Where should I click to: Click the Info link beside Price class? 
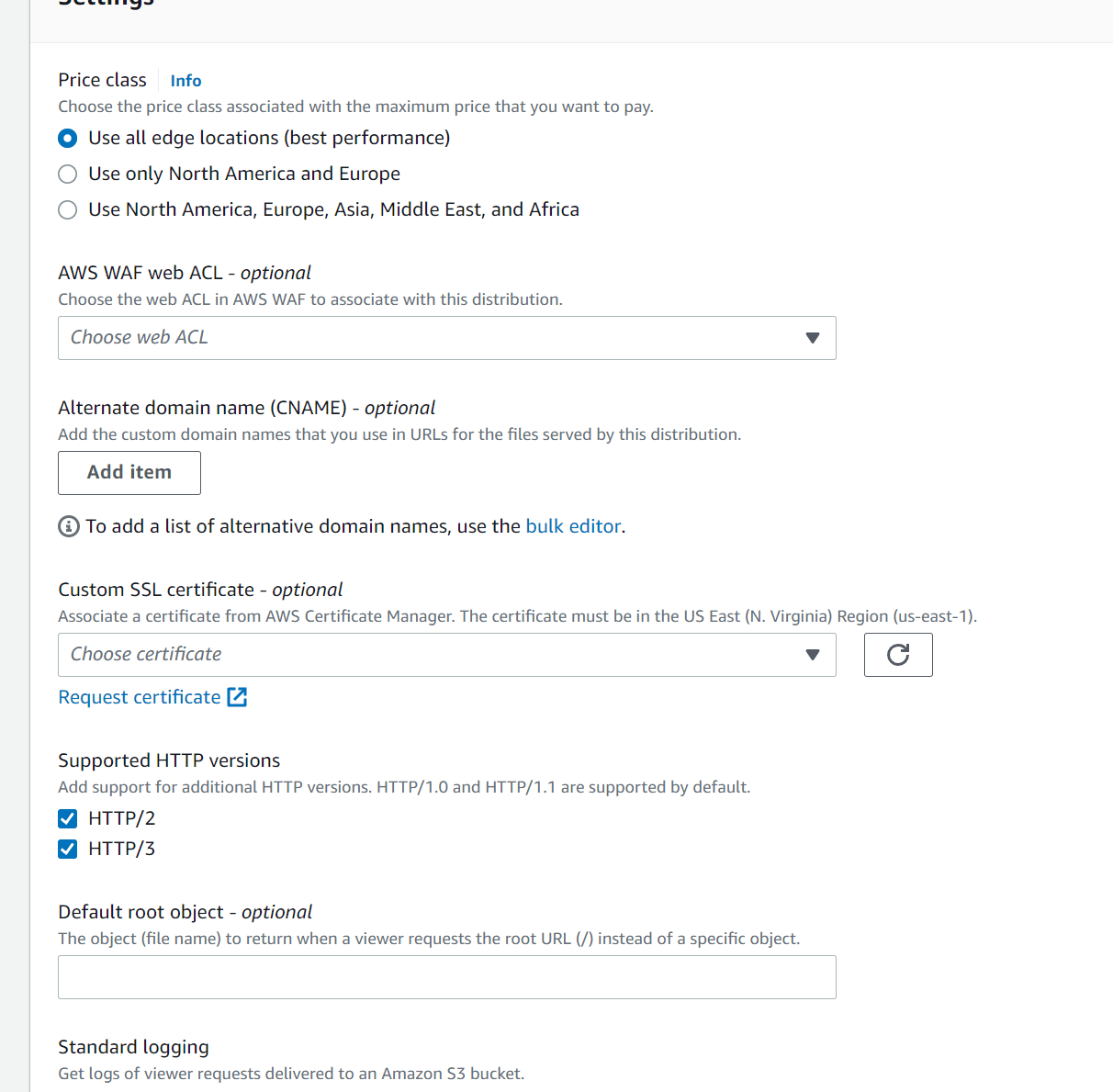click(x=185, y=80)
